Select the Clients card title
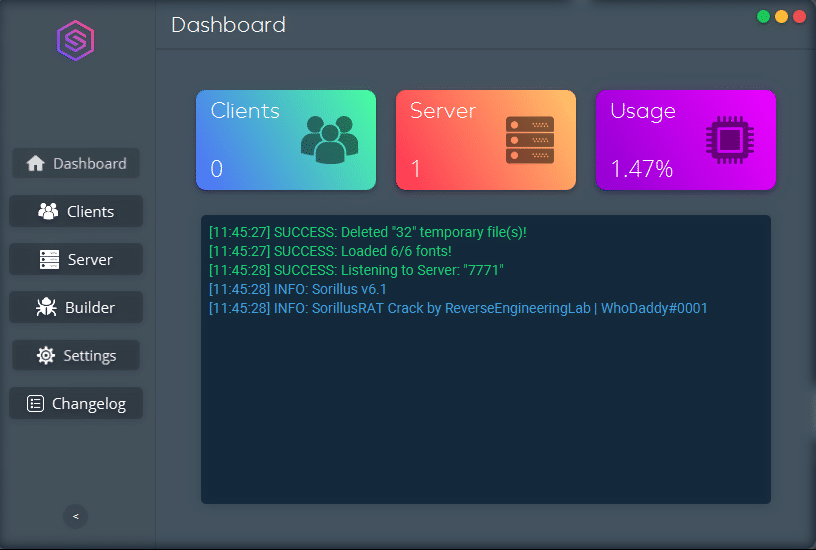The height and width of the screenshot is (550, 816). click(x=245, y=111)
